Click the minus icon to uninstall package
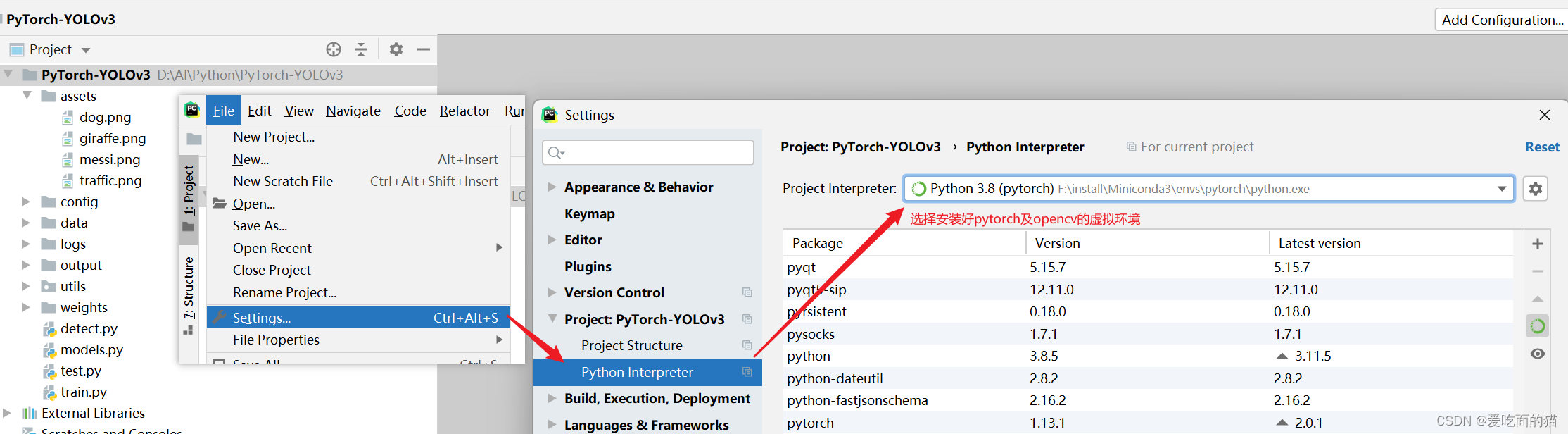1568x434 pixels. pos(1538,271)
